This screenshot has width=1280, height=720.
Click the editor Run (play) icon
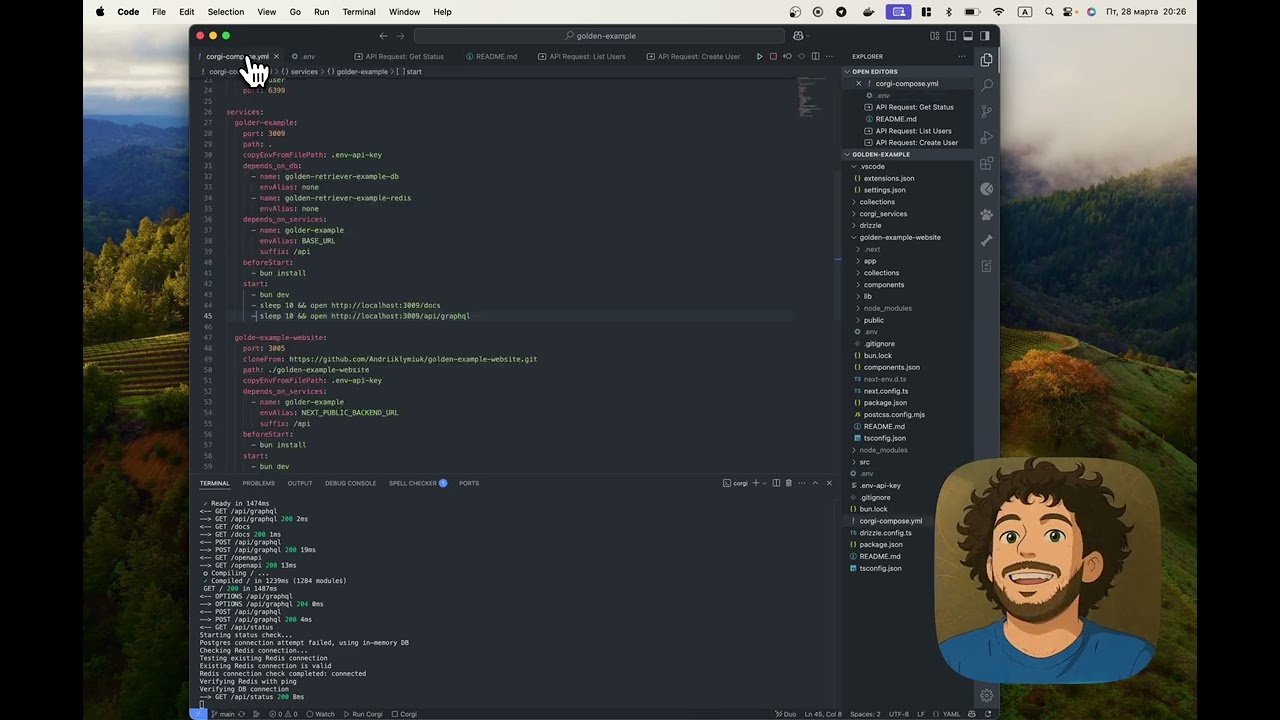point(760,56)
